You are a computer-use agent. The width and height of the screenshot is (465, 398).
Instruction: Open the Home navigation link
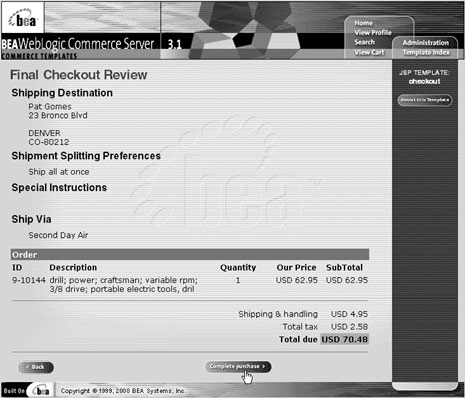(x=363, y=23)
